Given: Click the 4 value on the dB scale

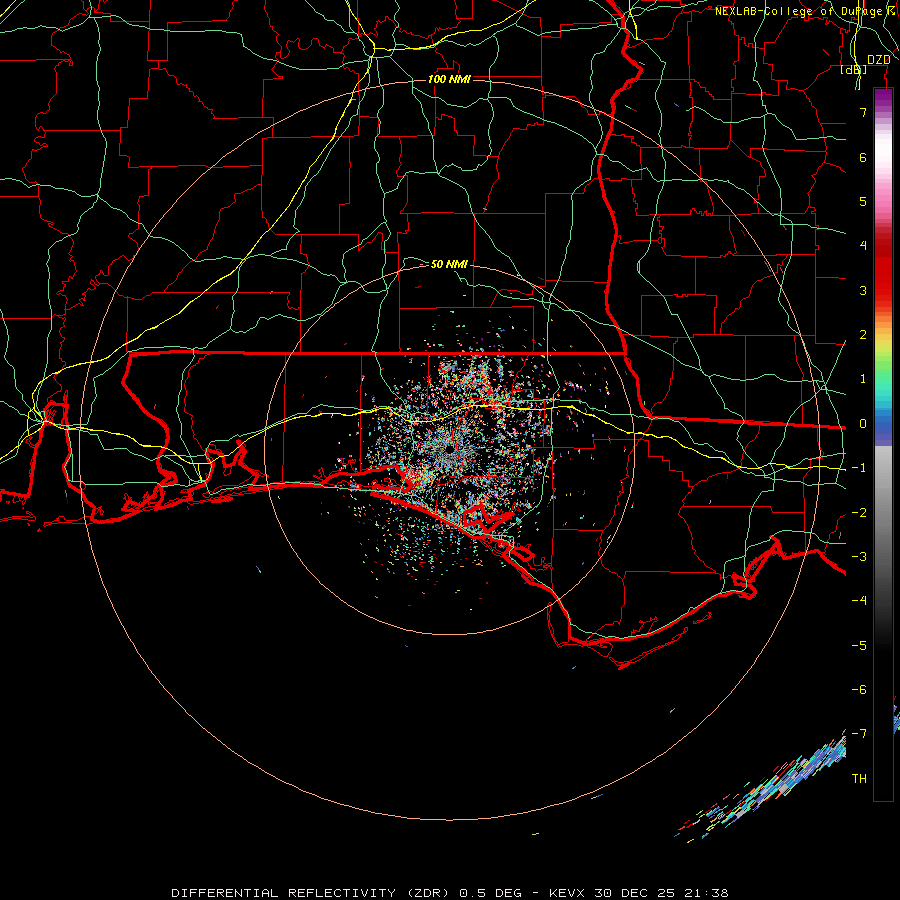Looking at the screenshot, I should pos(863,246).
